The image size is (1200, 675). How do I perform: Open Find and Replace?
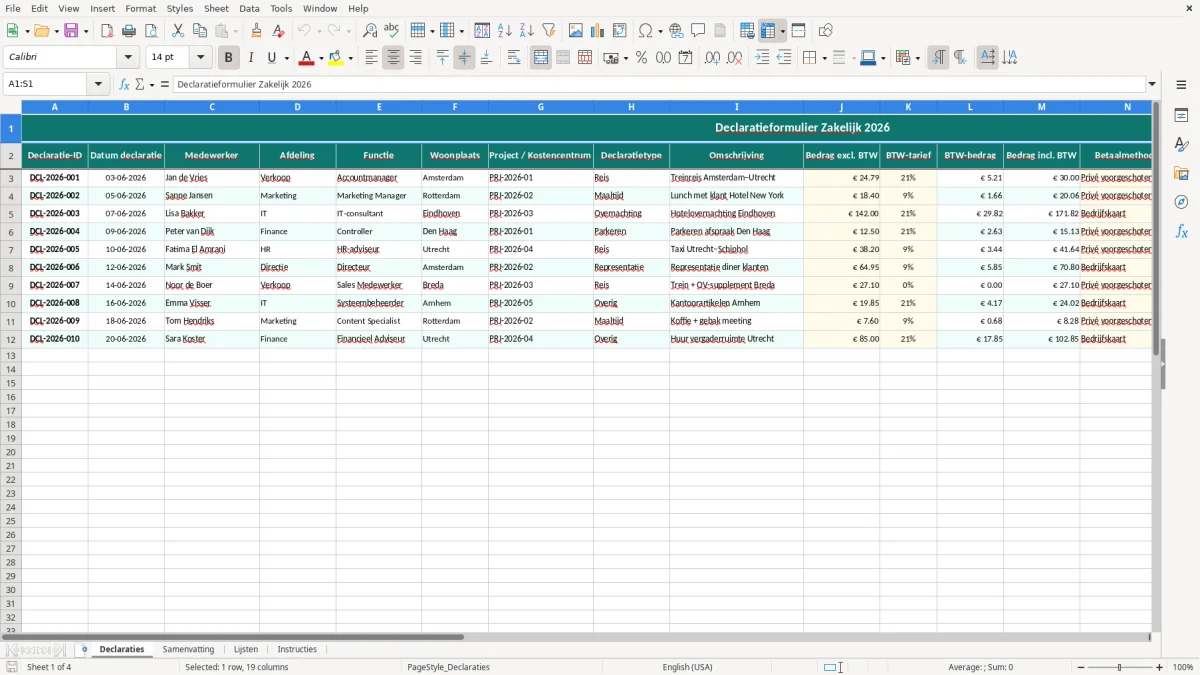click(x=370, y=31)
